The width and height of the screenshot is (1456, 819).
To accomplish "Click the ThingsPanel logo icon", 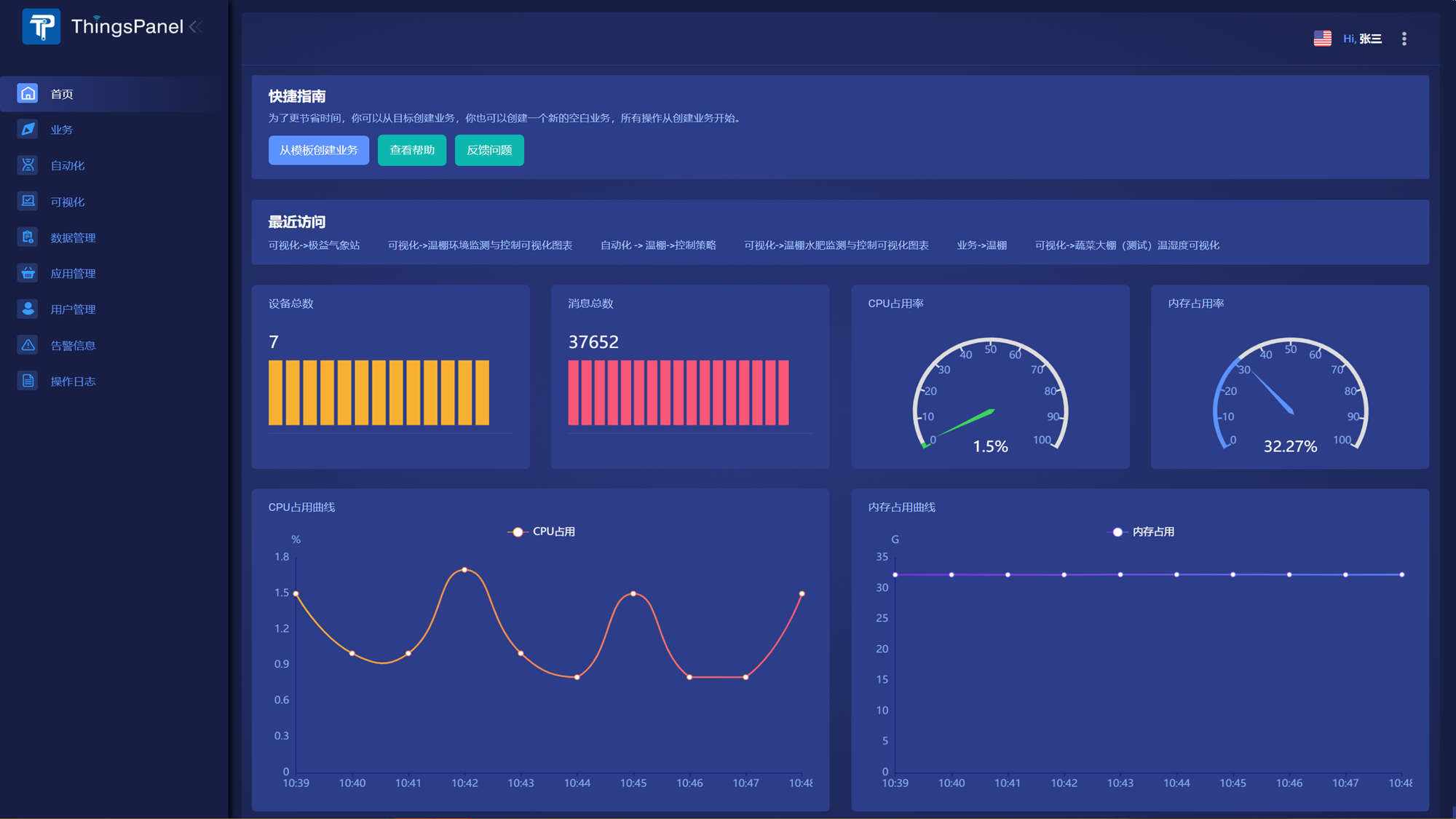I will pyautogui.click(x=41, y=27).
